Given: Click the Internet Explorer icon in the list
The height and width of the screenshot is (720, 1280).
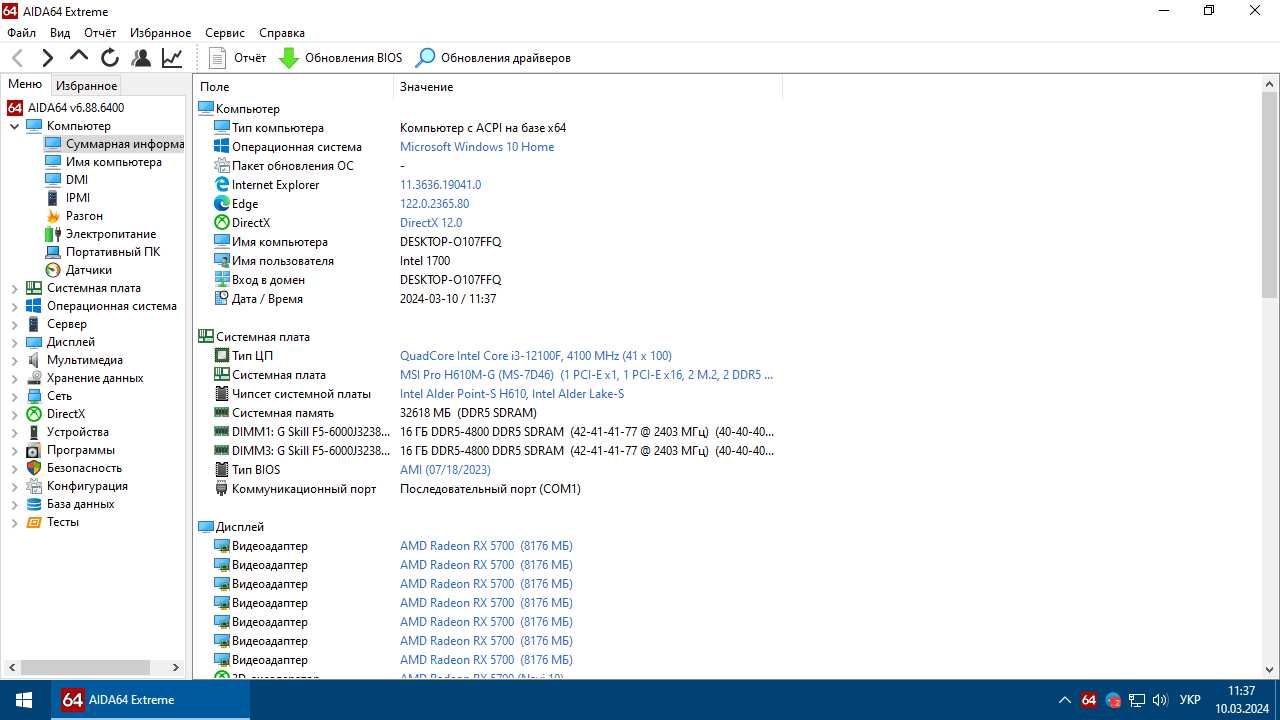Looking at the screenshot, I should point(222,185).
